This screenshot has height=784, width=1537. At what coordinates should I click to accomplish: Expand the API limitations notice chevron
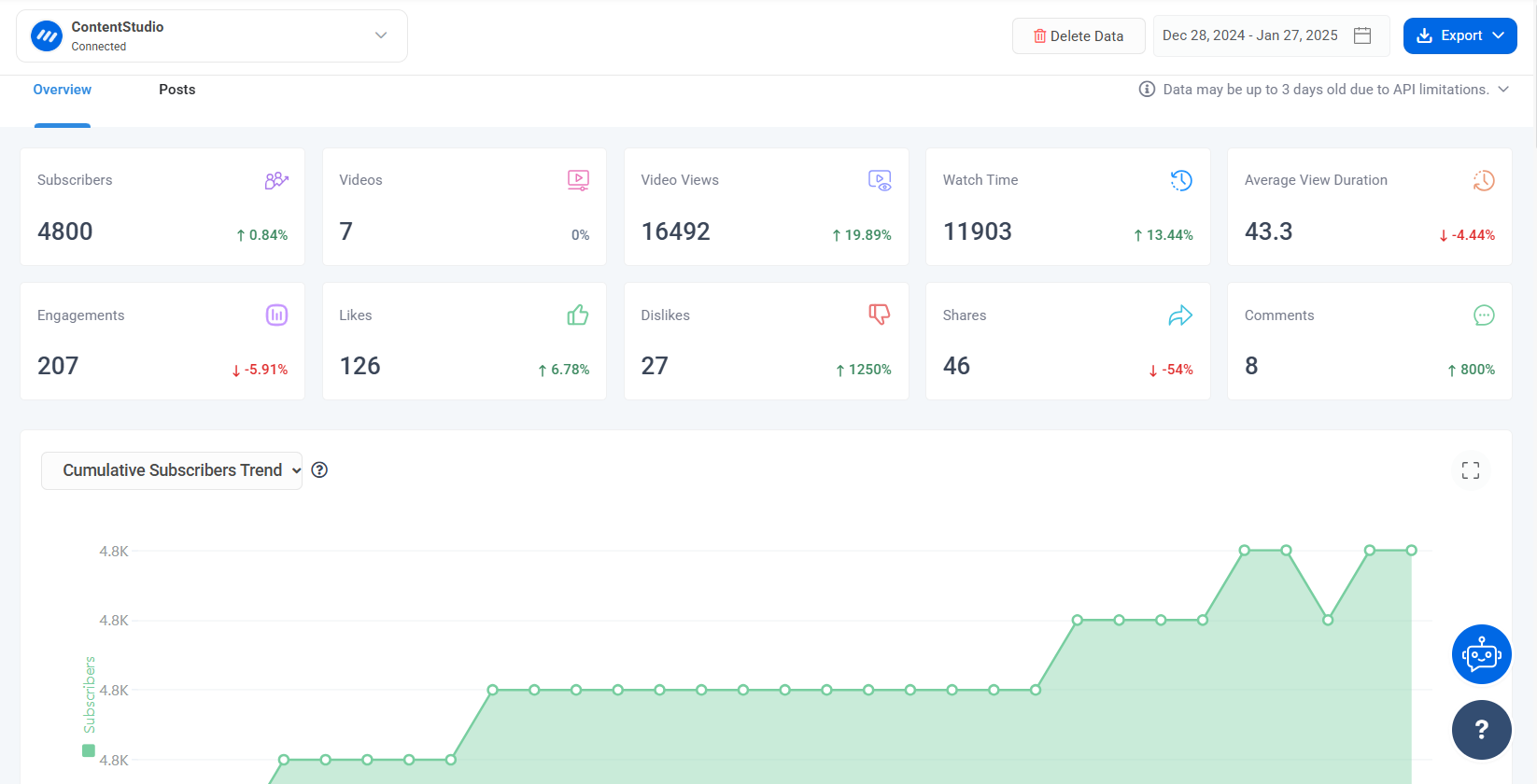(x=1503, y=90)
